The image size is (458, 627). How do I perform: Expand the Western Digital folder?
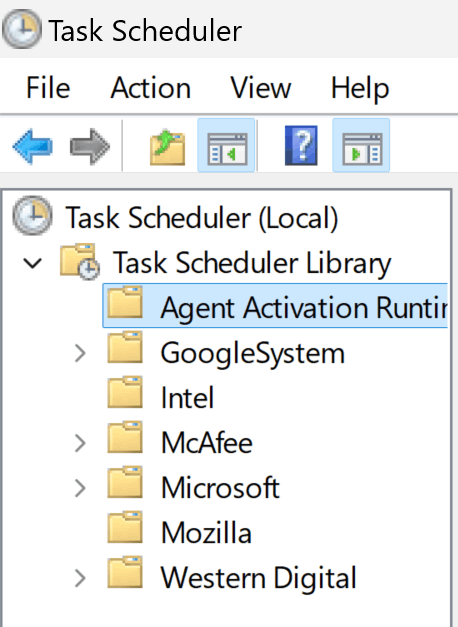point(80,578)
